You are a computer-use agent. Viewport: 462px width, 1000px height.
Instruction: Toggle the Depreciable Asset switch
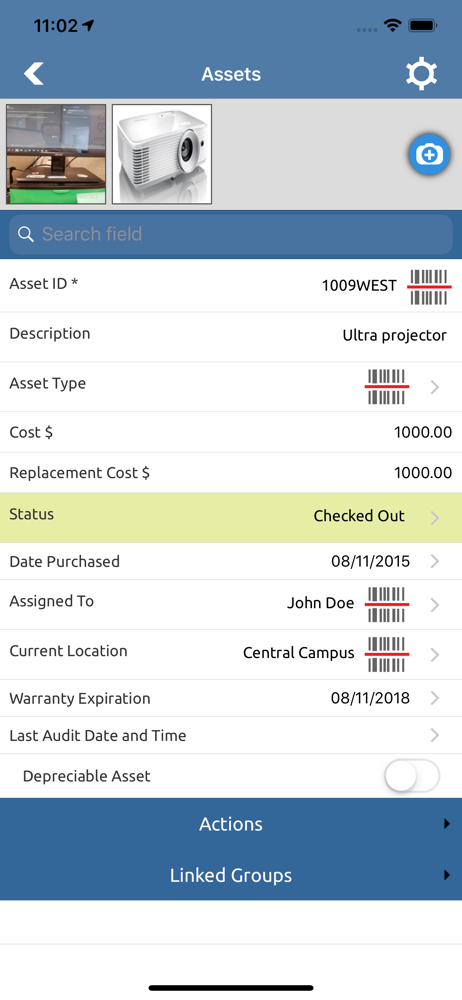pyautogui.click(x=412, y=776)
